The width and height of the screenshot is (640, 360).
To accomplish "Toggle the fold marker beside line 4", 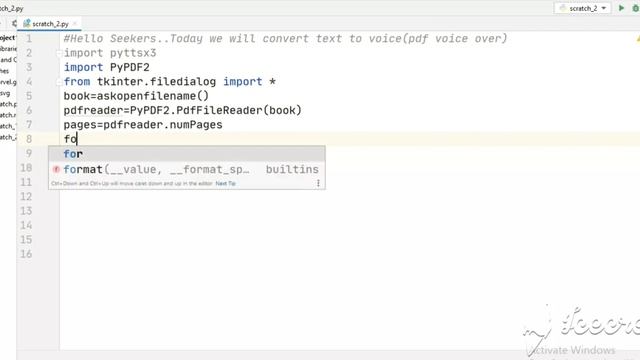I will [58, 82].
